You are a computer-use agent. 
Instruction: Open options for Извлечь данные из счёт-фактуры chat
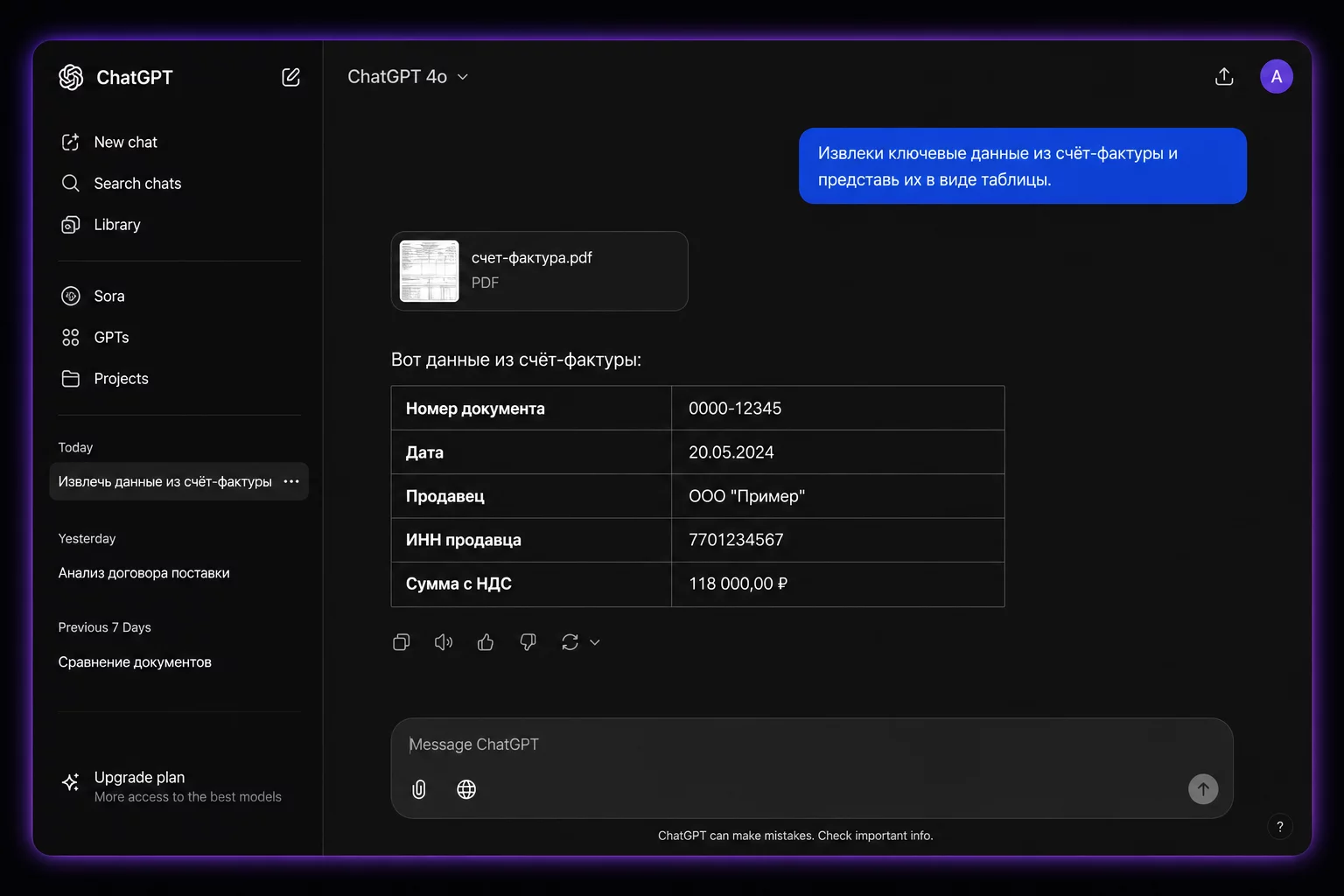pyautogui.click(x=291, y=481)
